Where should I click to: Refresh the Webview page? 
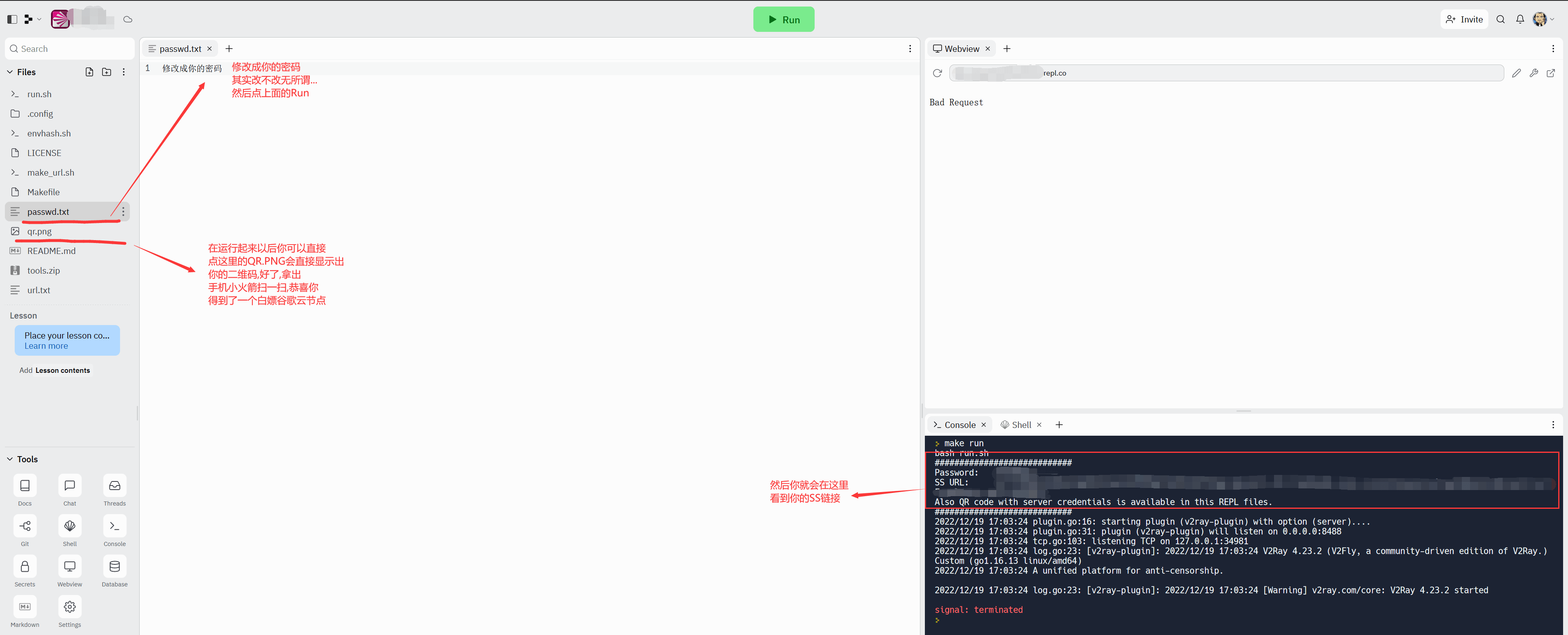coord(938,73)
